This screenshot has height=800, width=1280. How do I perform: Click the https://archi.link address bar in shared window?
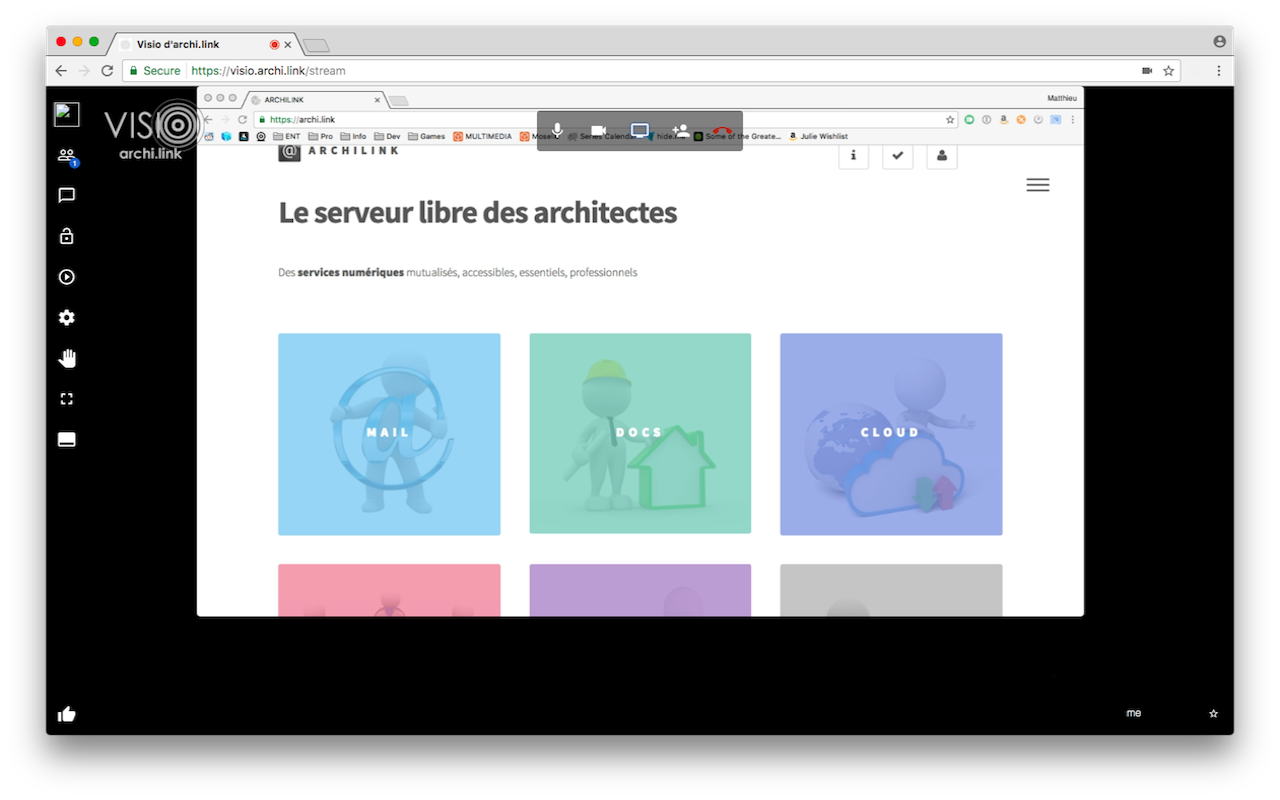pyautogui.click(x=605, y=119)
